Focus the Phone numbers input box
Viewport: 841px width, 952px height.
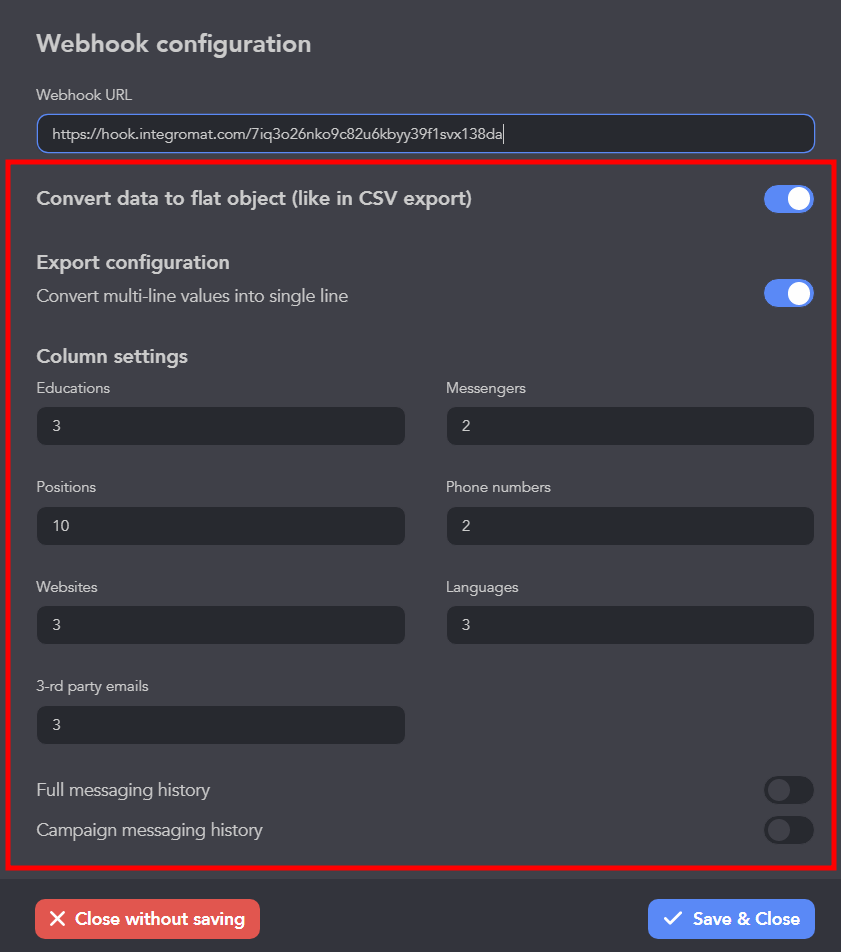(629, 526)
